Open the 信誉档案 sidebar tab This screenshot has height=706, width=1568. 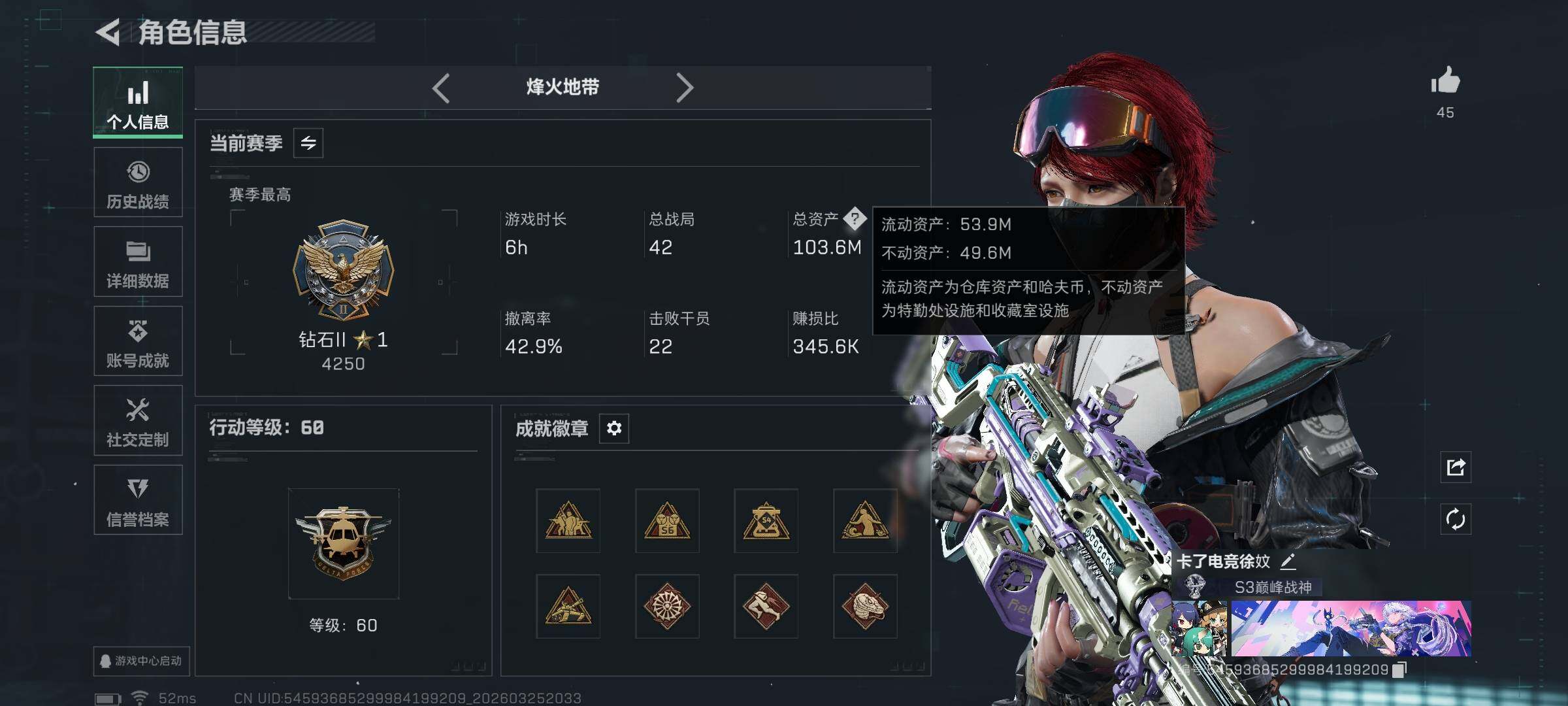(138, 500)
